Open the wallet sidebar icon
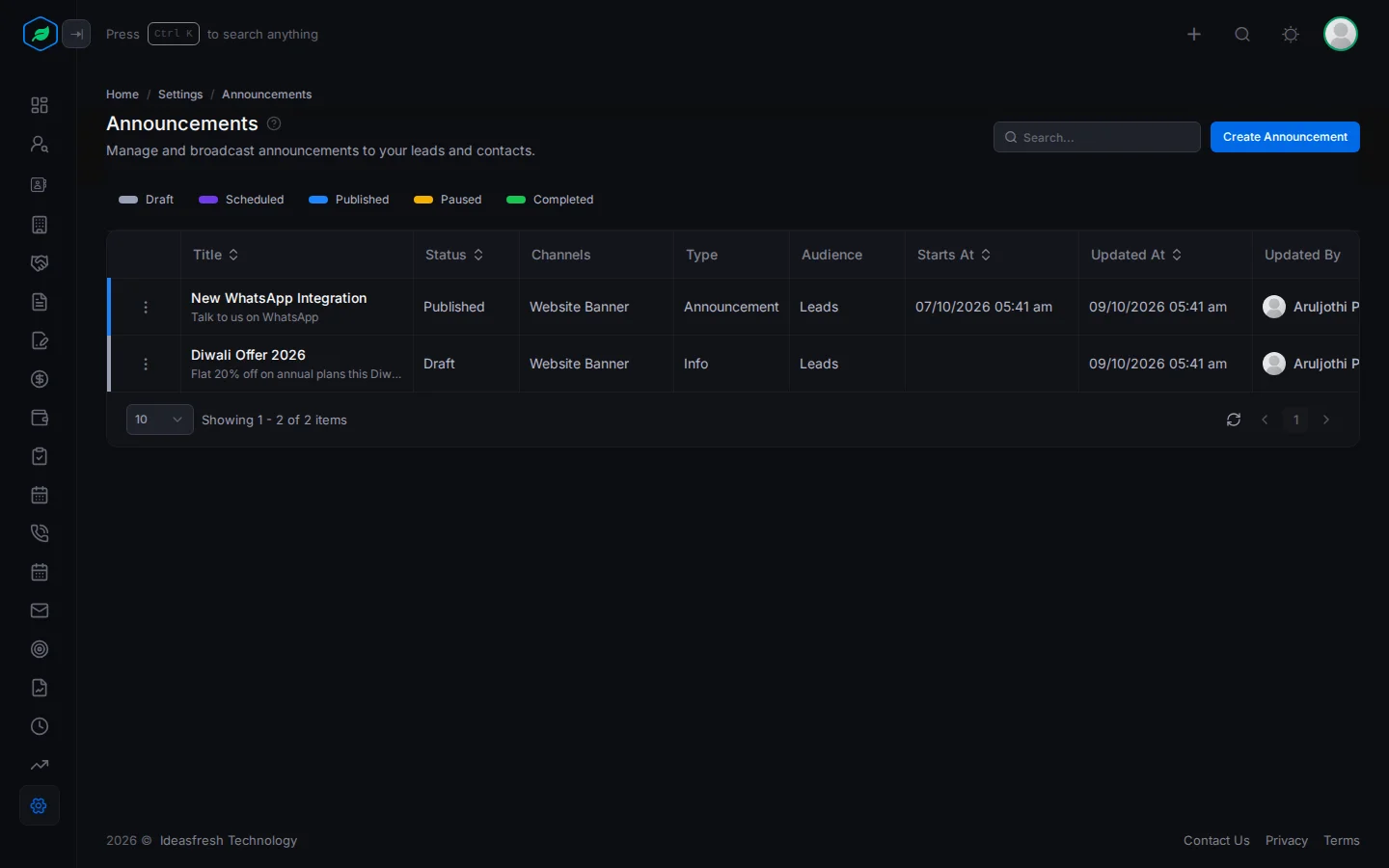Screen dimensions: 1389x868 [40, 418]
